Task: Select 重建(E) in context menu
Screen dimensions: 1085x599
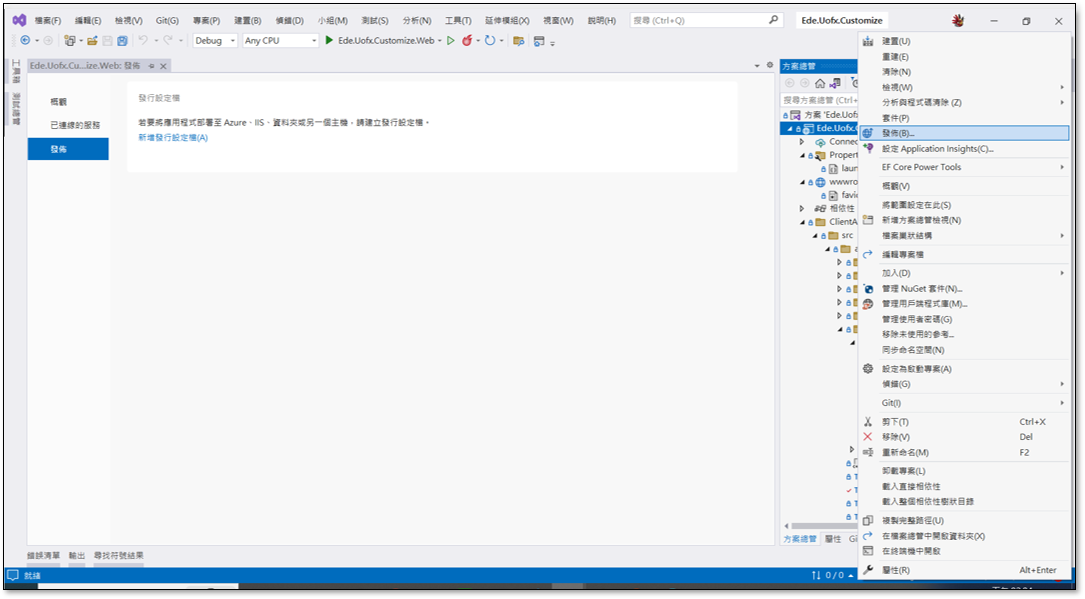Action: pos(964,57)
